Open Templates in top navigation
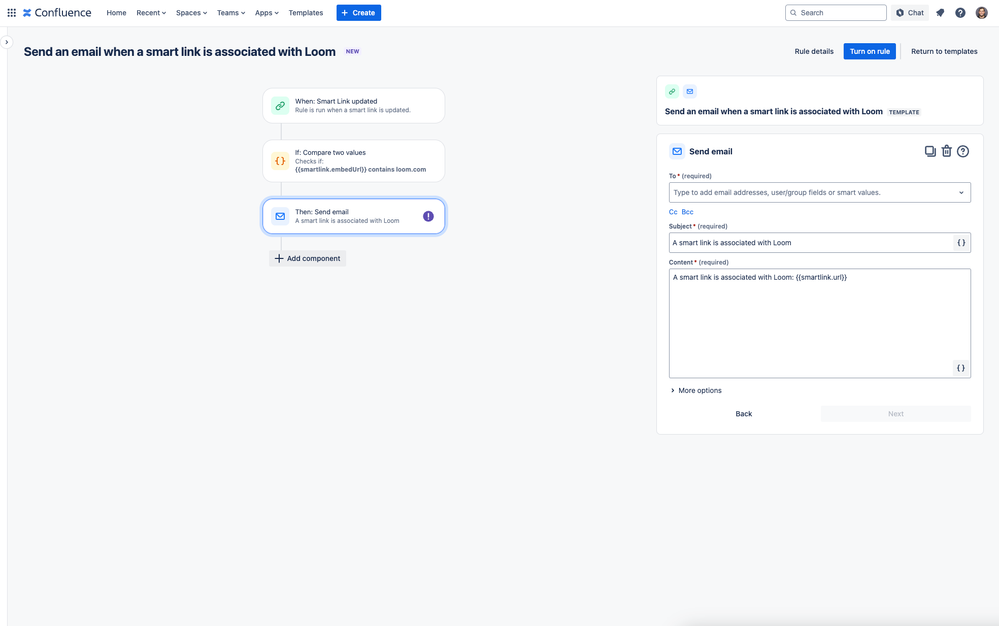The height and width of the screenshot is (626, 999). tap(306, 13)
